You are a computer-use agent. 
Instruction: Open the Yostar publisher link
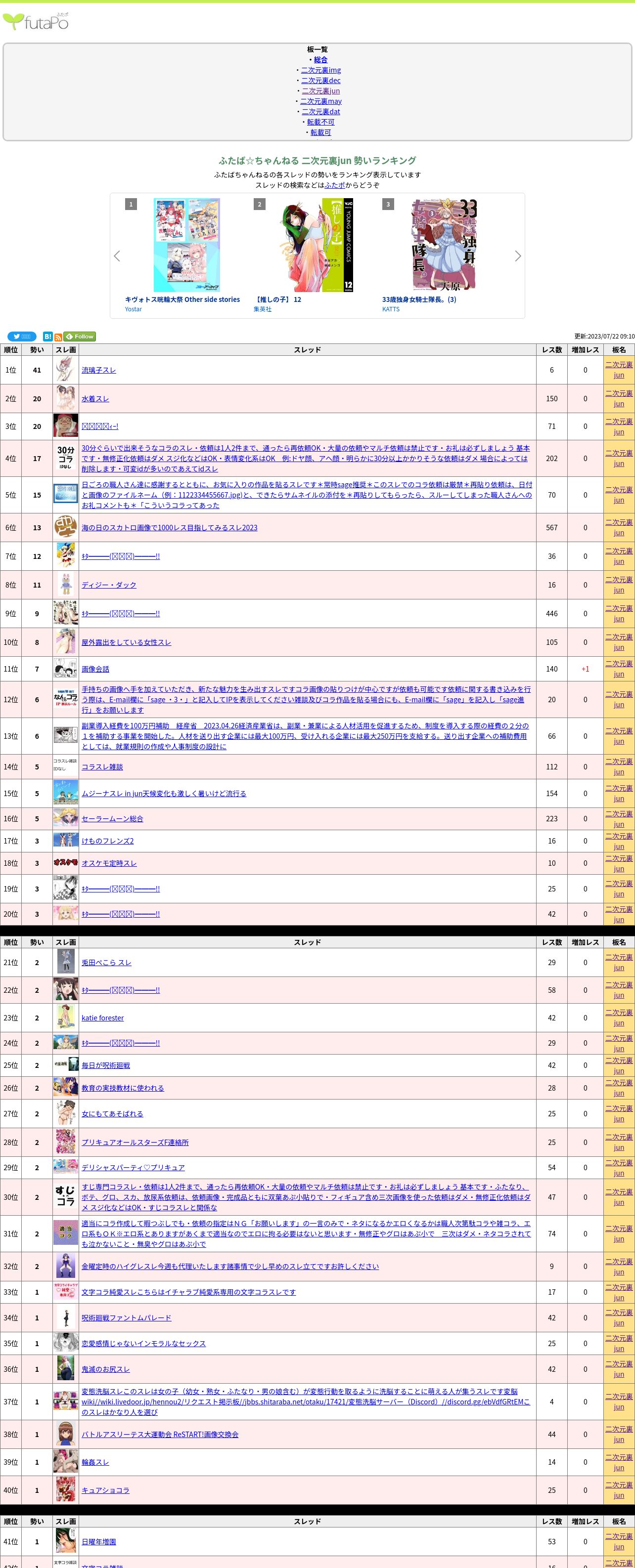(134, 309)
